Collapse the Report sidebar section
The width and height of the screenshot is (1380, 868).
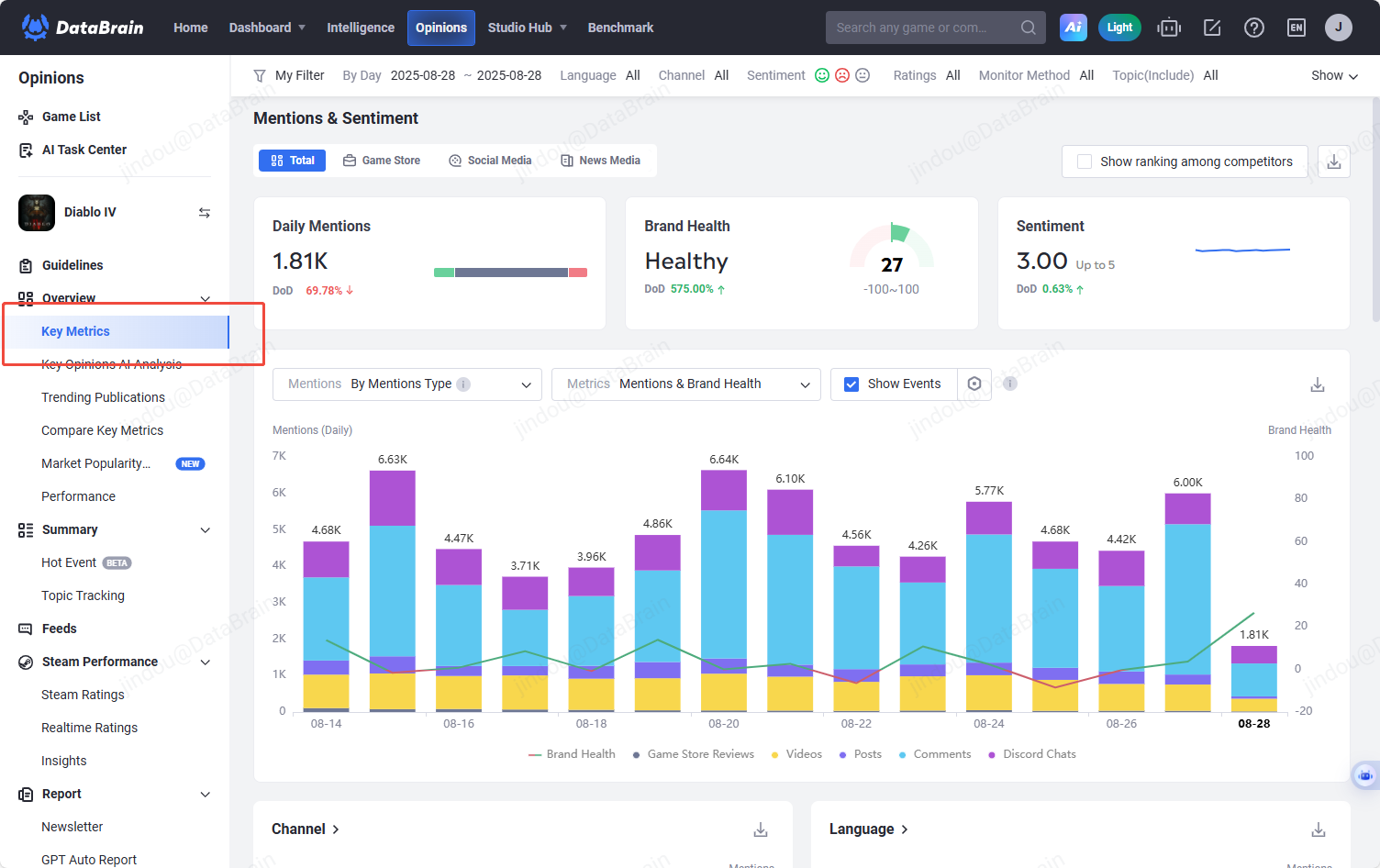coord(206,794)
